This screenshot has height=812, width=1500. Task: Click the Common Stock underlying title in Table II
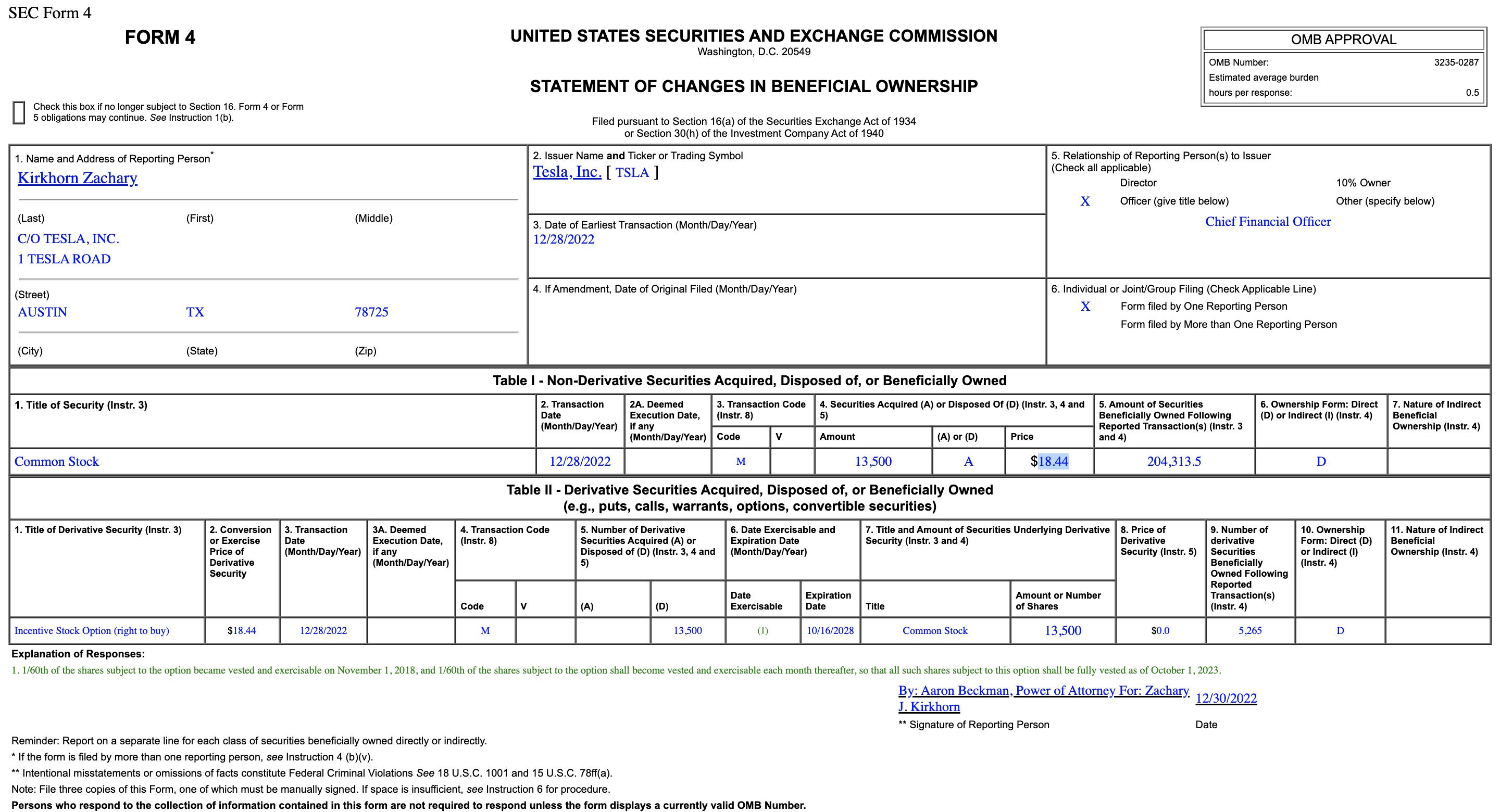pyautogui.click(x=935, y=631)
